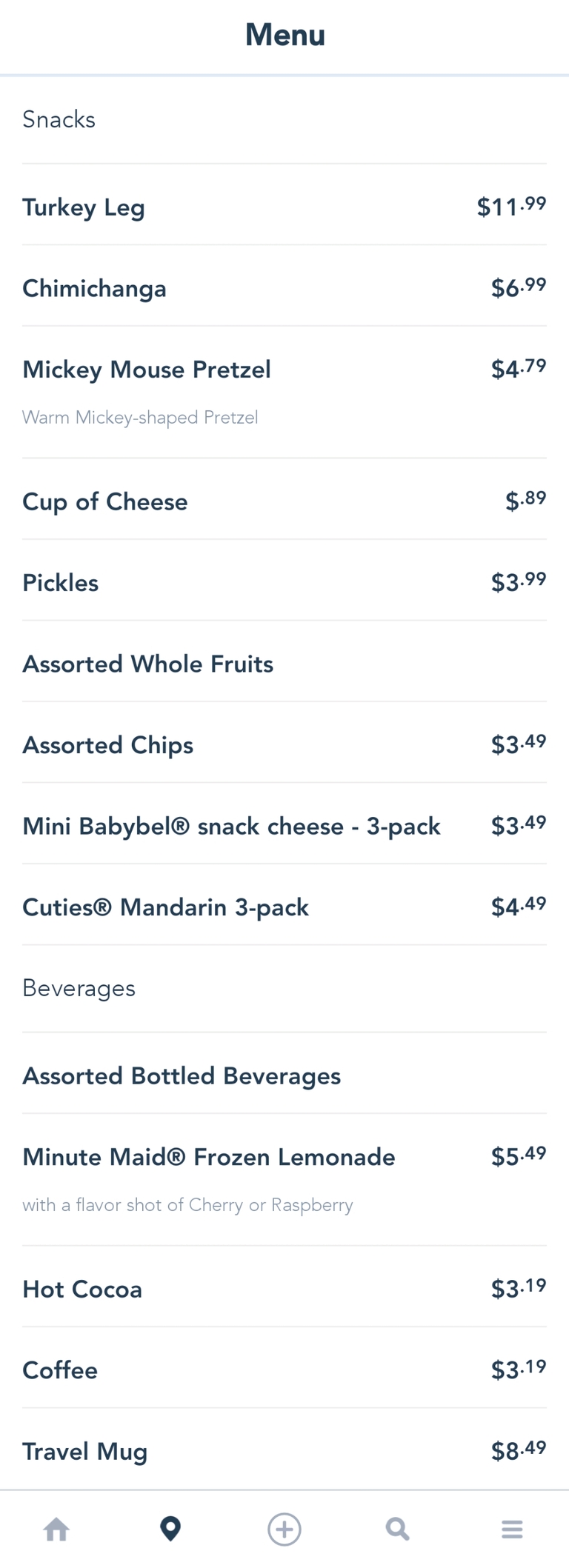Select Assorted Chips

[x=108, y=745]
